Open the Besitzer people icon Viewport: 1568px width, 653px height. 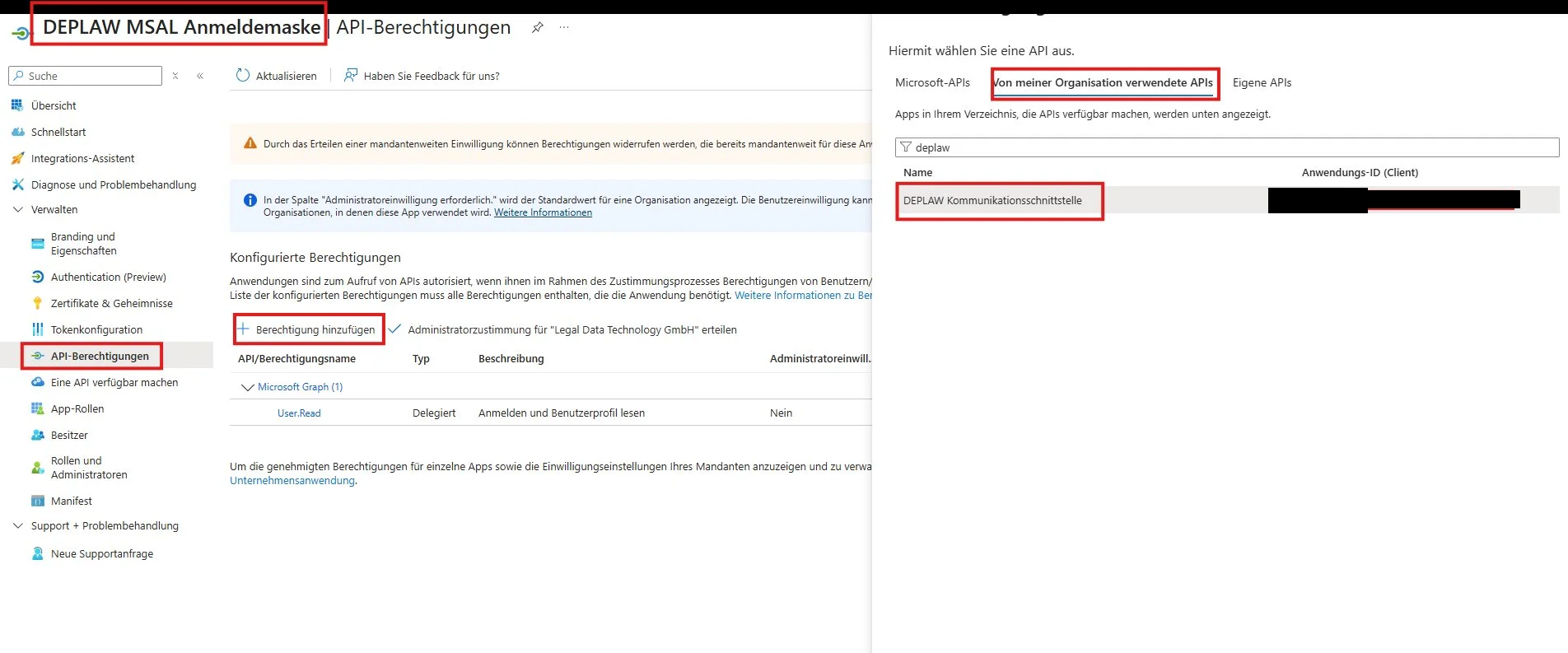(37, 435)
